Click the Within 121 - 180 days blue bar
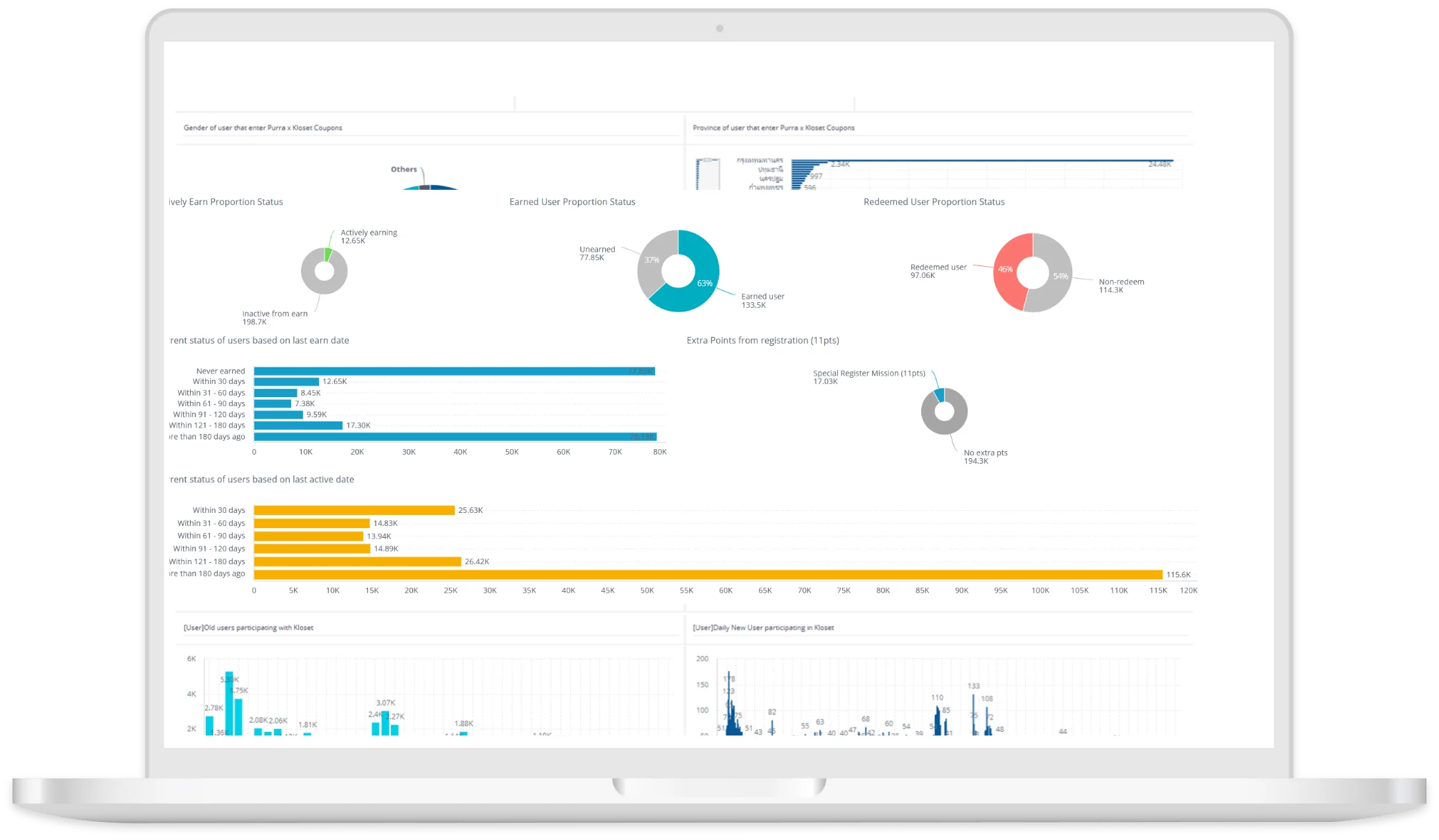 [298, 426]
